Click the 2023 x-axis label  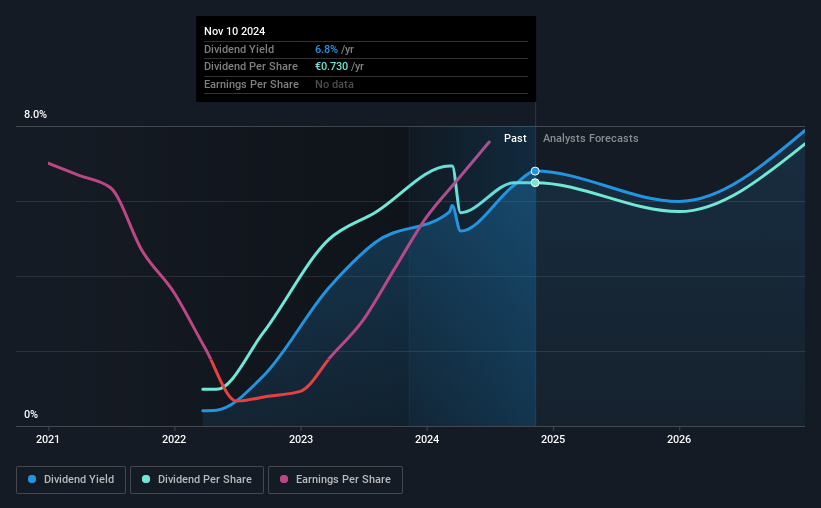point(301,439)
